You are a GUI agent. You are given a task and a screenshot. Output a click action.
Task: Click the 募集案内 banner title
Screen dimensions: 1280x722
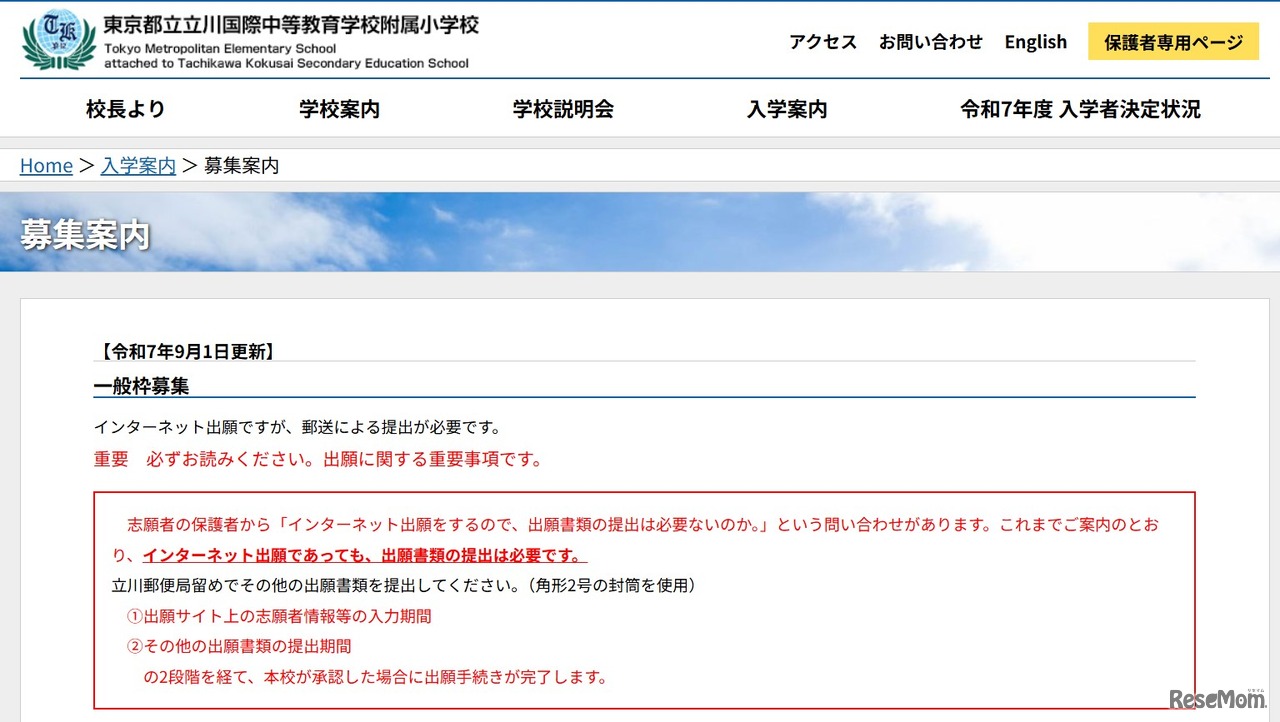[83, 237]
